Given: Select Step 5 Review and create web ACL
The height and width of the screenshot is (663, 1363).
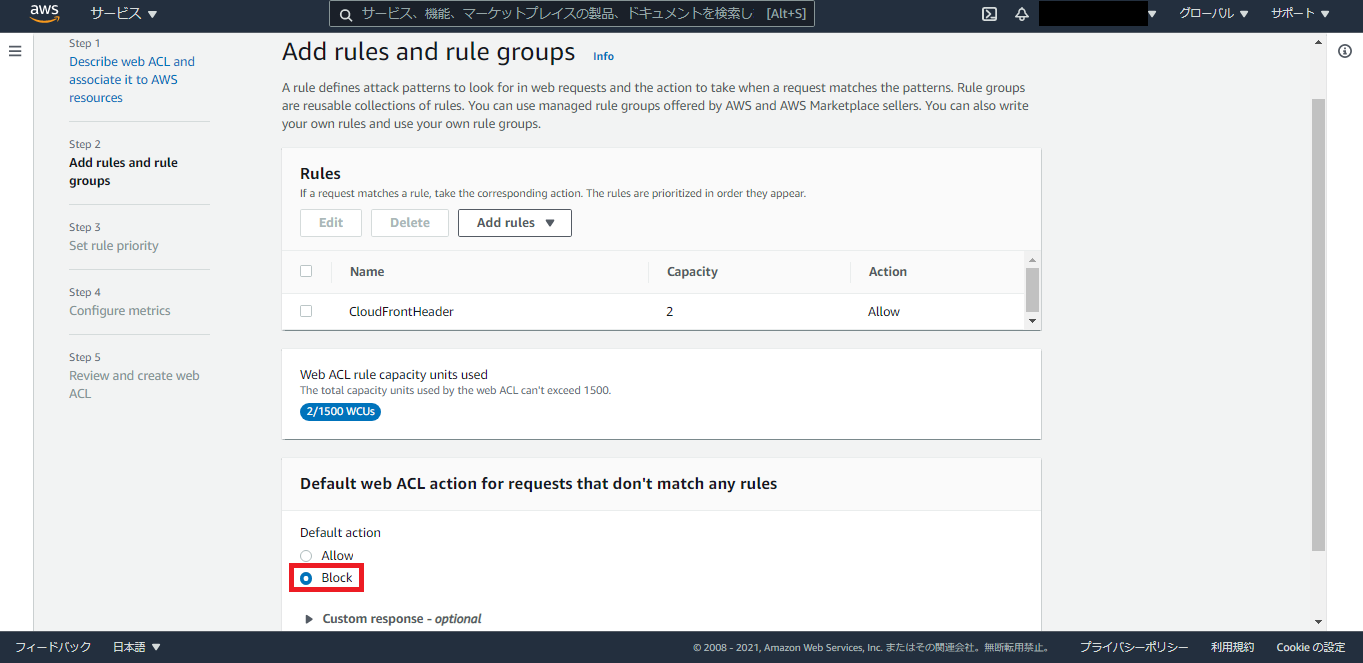Looking at the screenshot, I should click(x=134, y=385).
